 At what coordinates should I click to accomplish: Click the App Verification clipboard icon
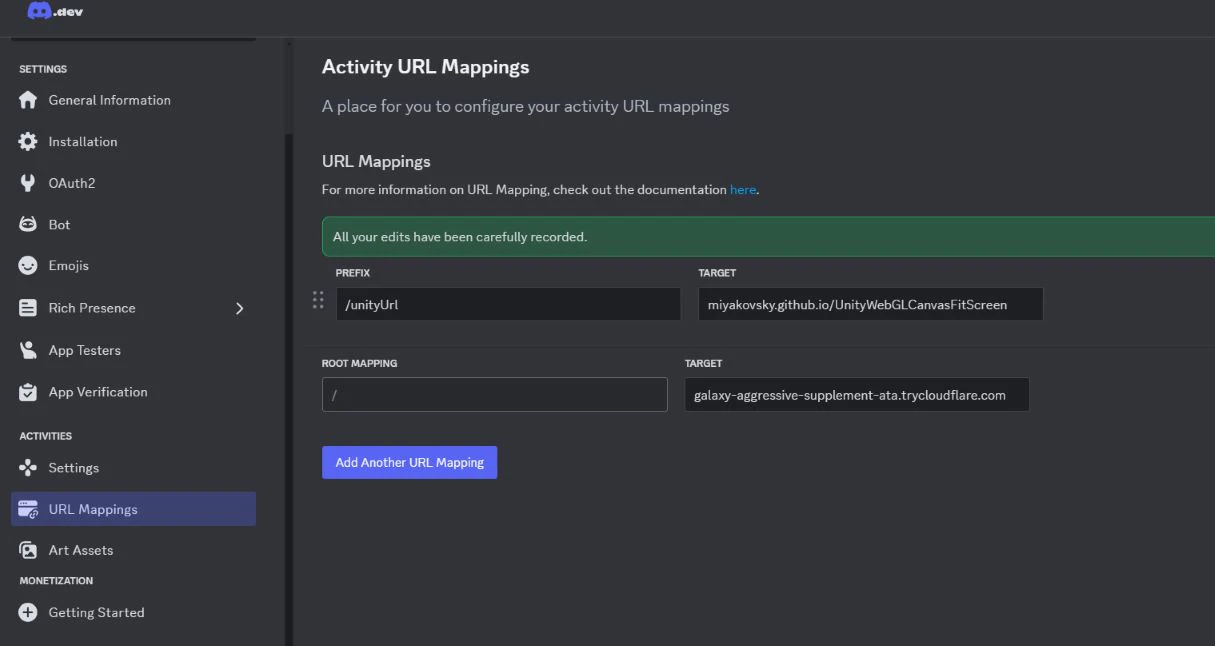tap(28, 392)
